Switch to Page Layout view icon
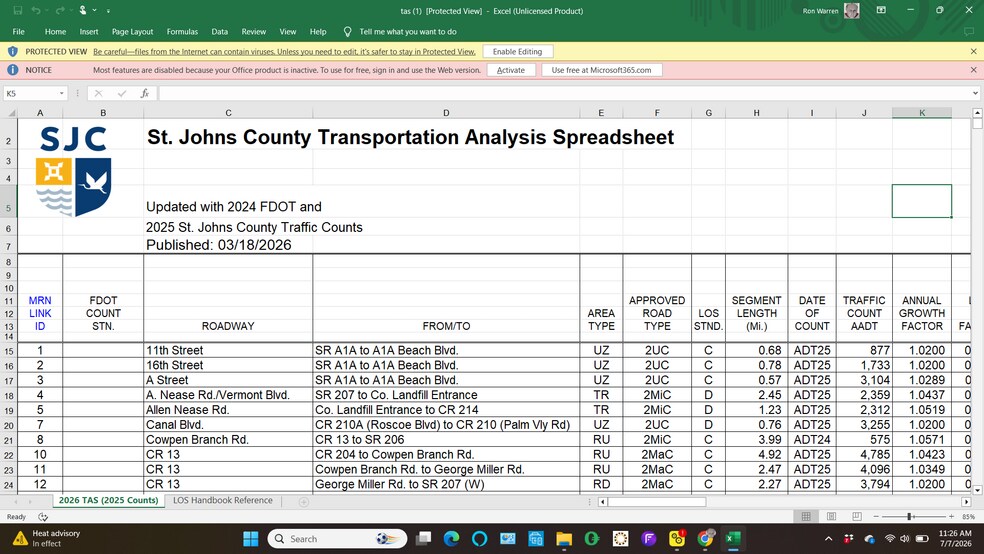984x554 pixels. (x=832, y=516)
